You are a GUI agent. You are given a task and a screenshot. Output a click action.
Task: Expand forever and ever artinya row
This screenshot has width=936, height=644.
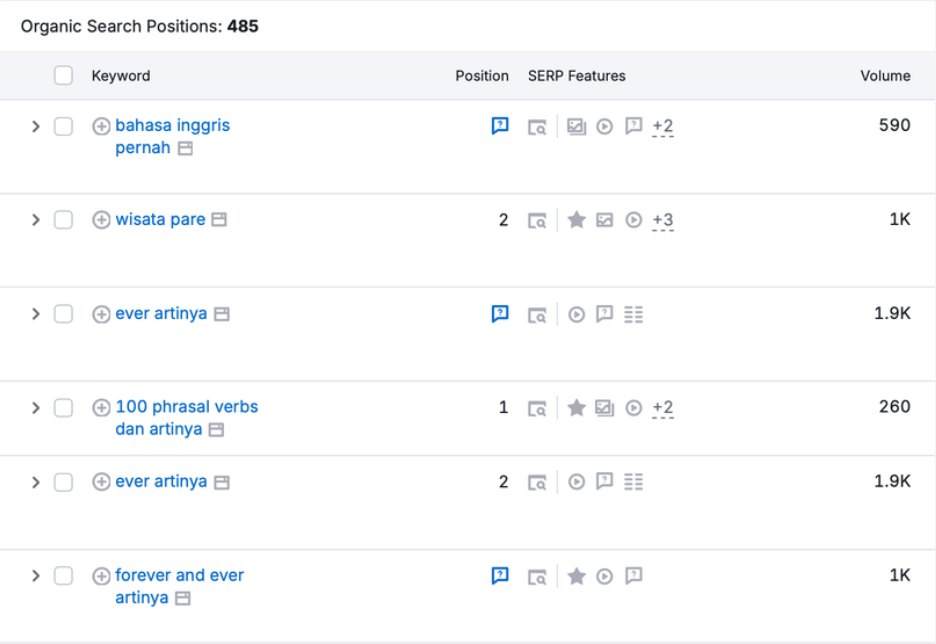coord(35,575)
